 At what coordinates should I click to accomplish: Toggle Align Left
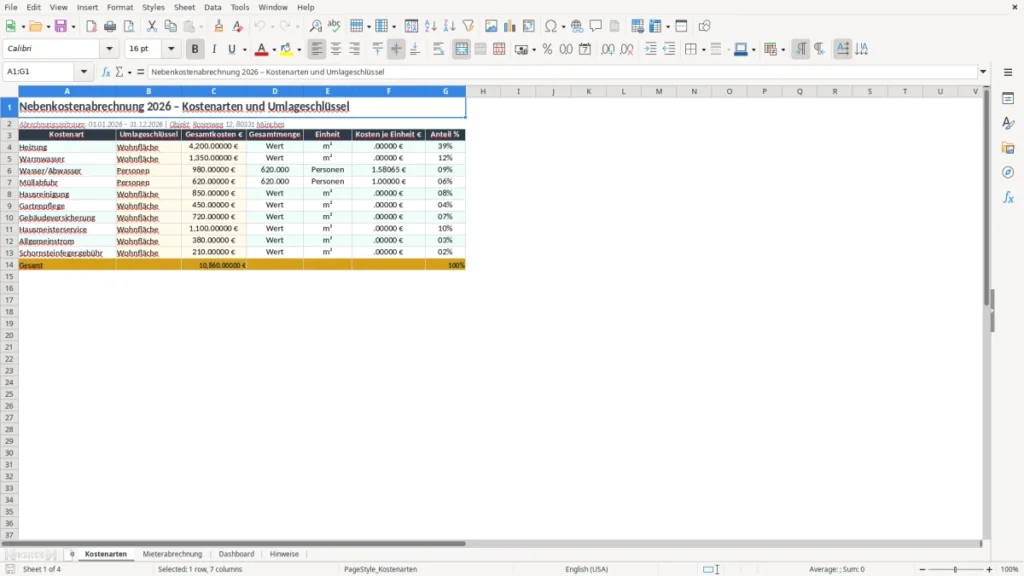pos(317,49)
